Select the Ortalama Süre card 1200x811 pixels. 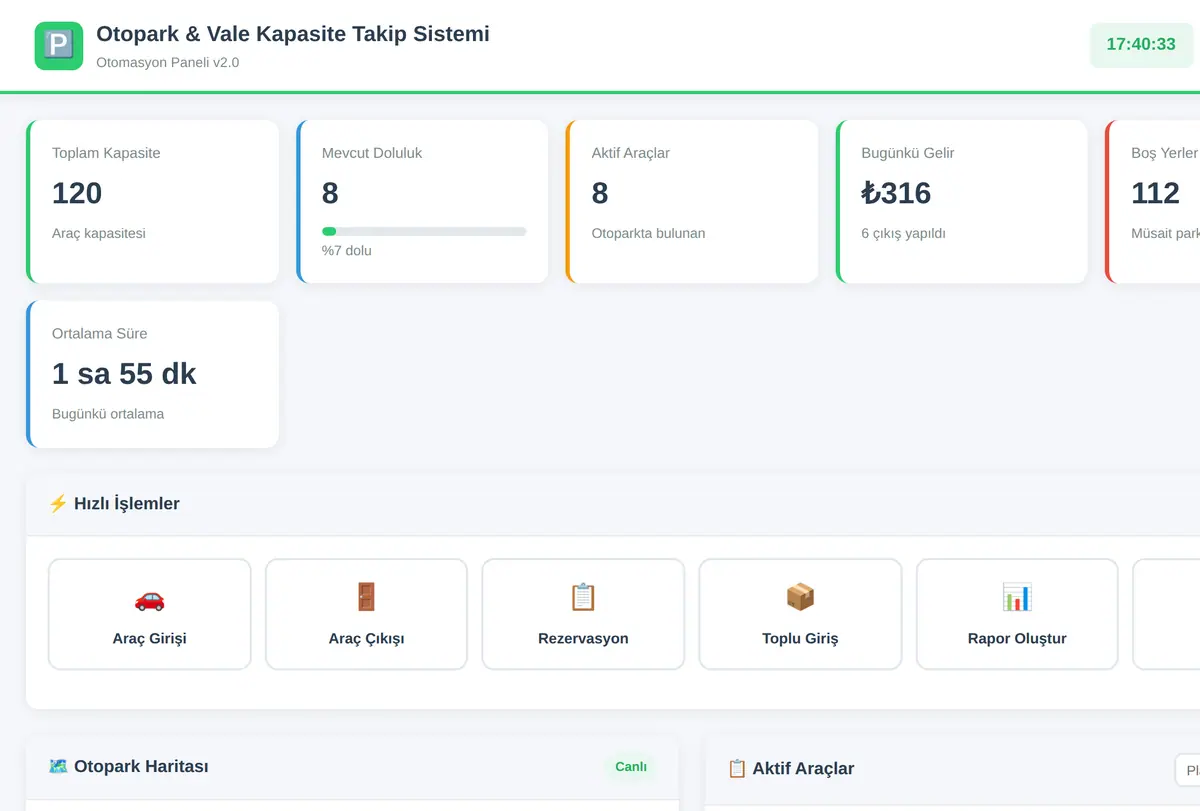(152, 374)
